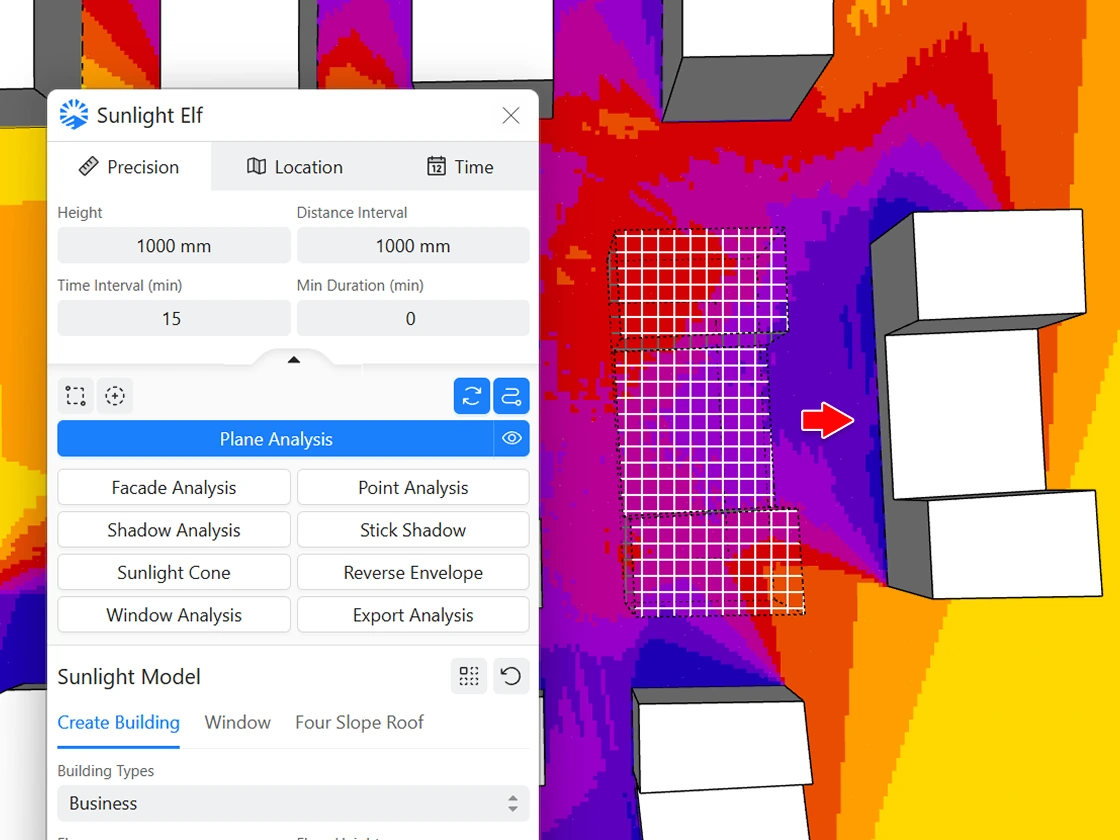Click the blue curved path icon

click(x=512, y=396)
